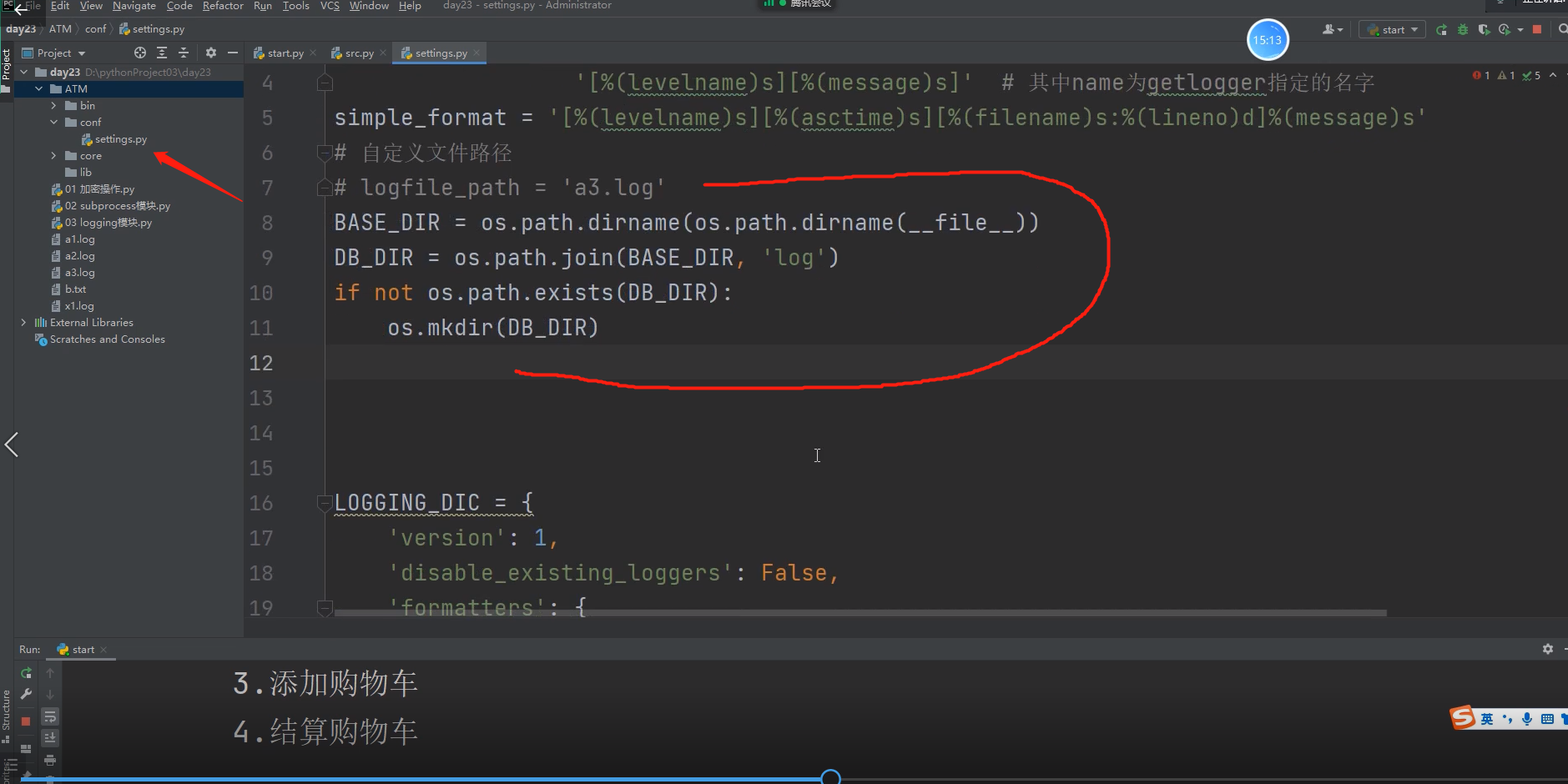Open the start run configuration dropdown
The width and height of the screenshot is (1568, 784).
[1392, 30]
